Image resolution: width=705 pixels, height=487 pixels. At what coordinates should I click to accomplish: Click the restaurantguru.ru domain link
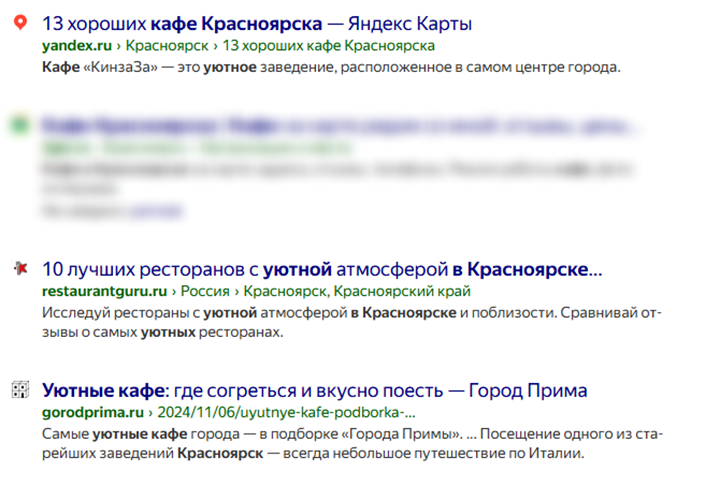[104, 291]
